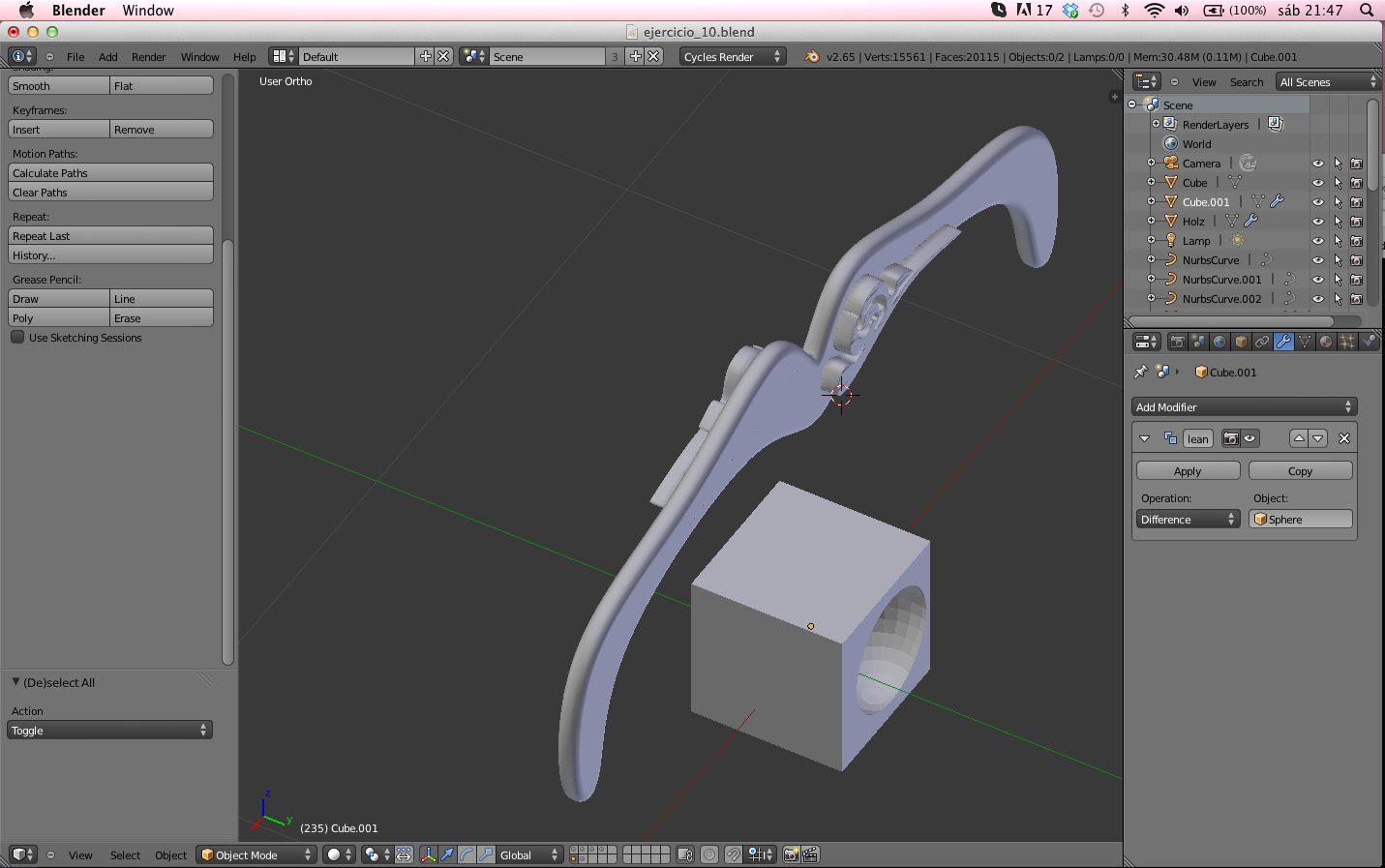Screen dimensions: 1385x868
Task: Open the Material properties tab (sphere icon)
Action: (x=1326, y=342)
